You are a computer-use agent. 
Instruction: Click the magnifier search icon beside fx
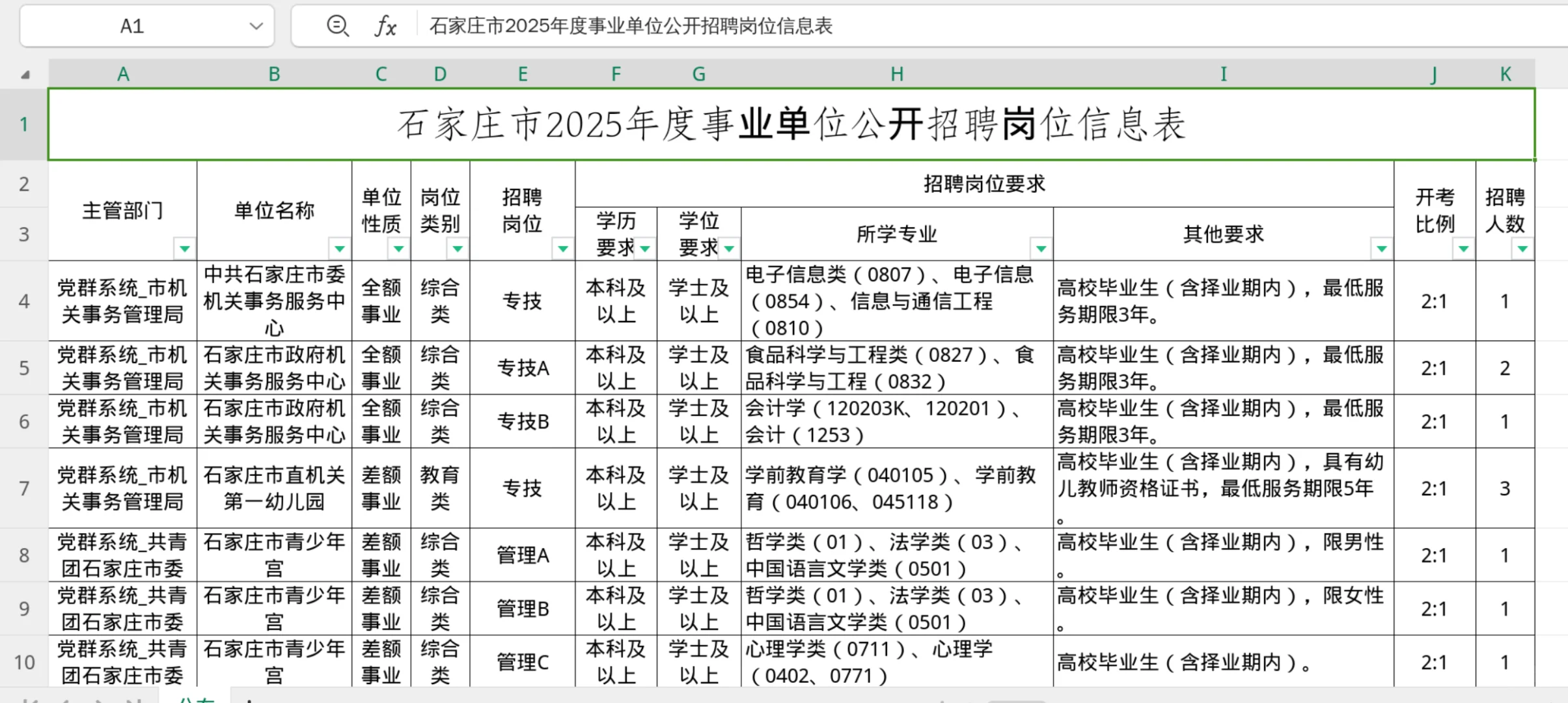(338, 26)
